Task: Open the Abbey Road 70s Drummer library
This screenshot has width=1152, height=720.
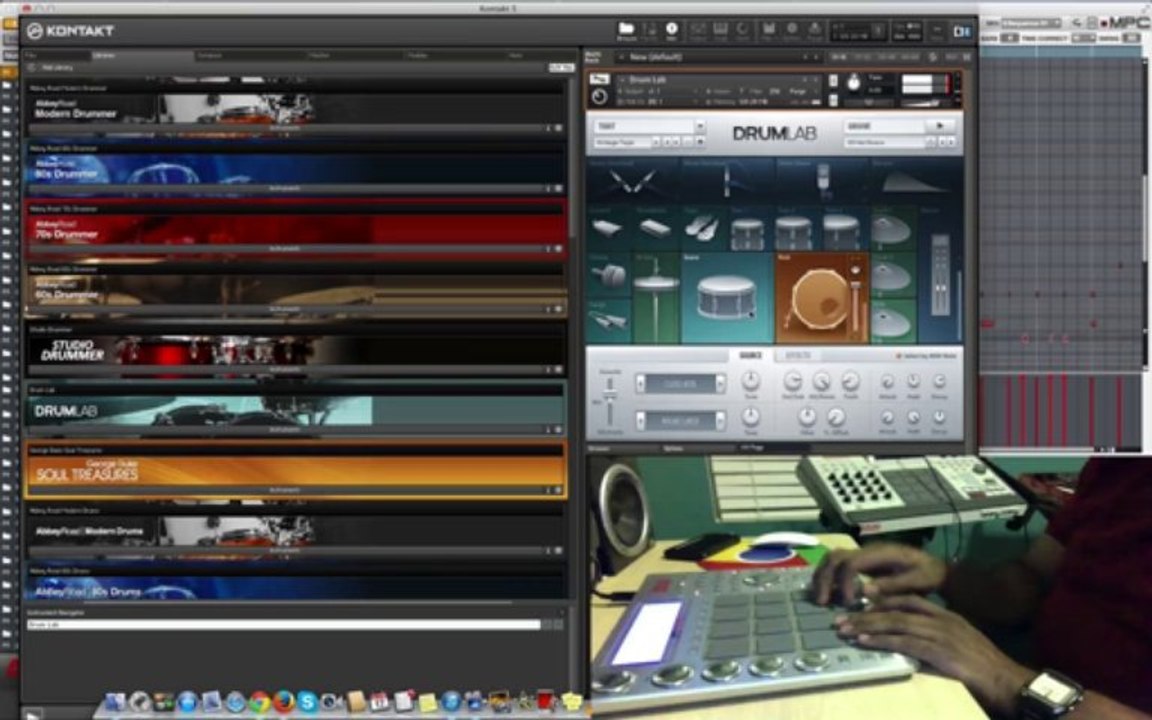Action: 295,229
